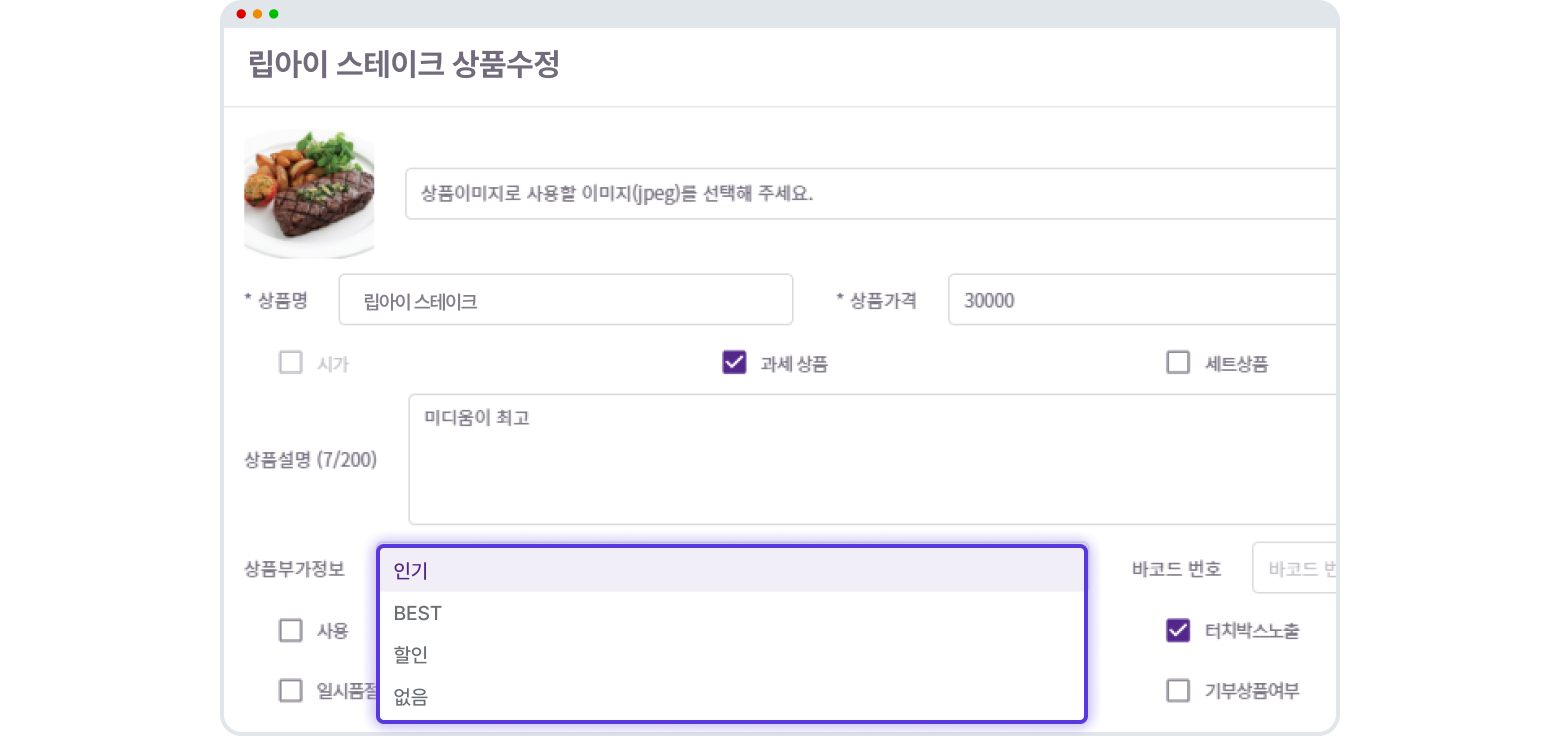The width and height of the screenshot is (1560, 736).
Task: Click the yellow minimize window dot
Action: pyautogui.click(x=258, y=14)
